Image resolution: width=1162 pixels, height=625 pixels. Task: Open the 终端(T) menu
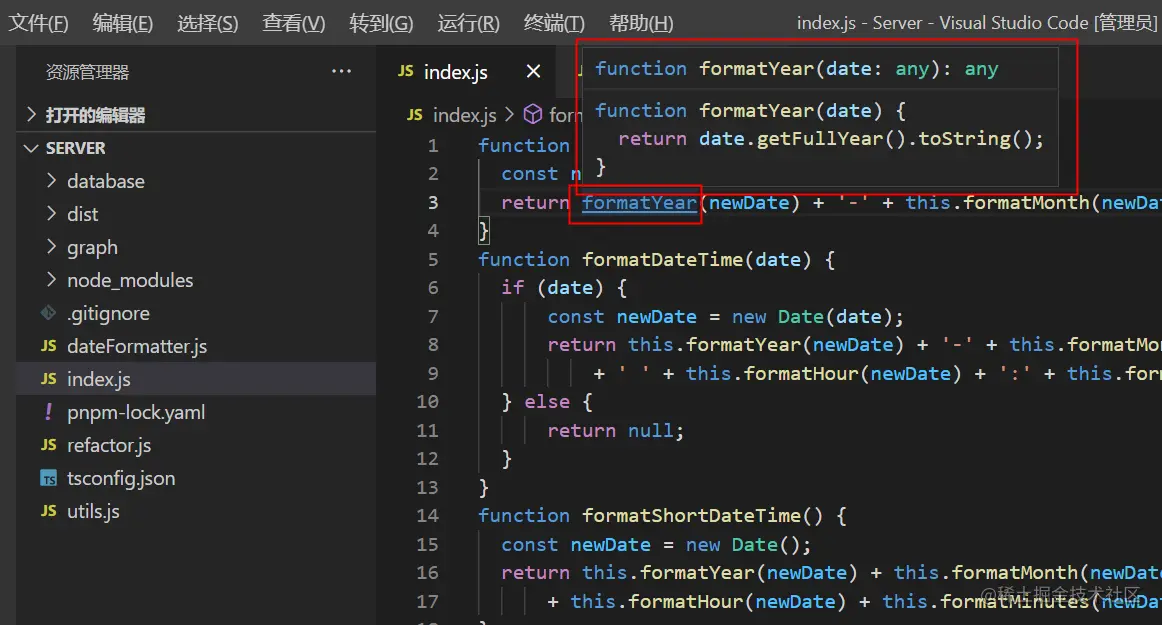pyautogui.click(x=554, y=23)
